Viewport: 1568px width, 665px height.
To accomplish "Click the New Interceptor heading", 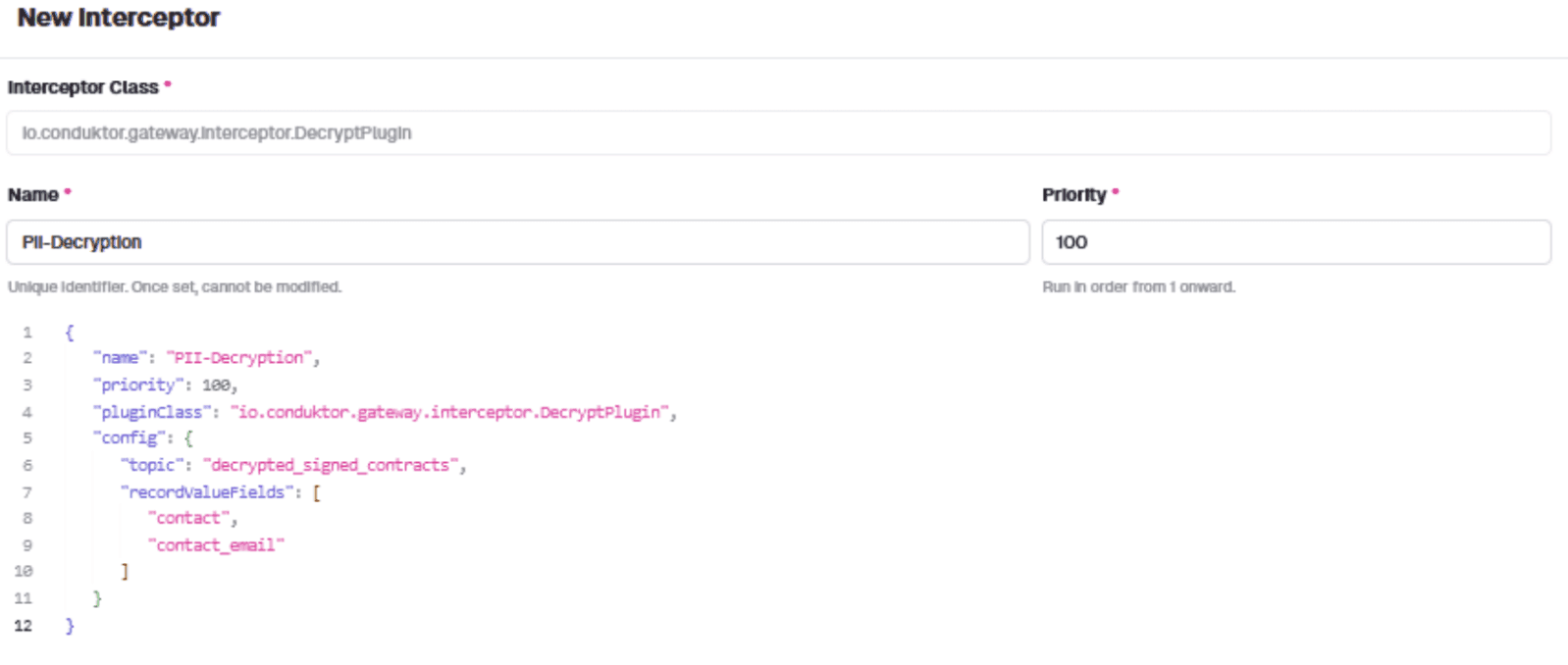I will coord(119,18).
